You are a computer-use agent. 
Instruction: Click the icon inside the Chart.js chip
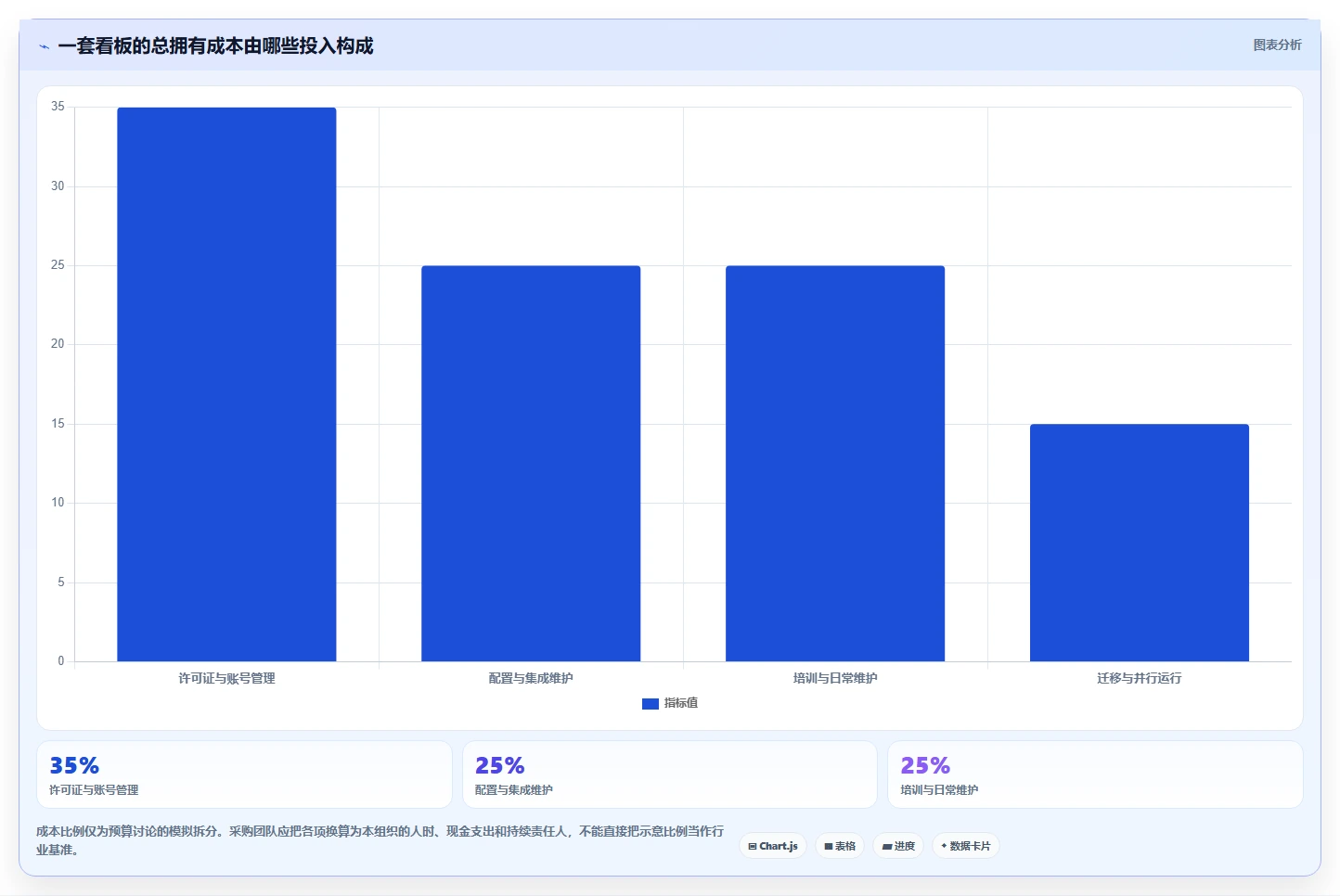click(x=753, y=846)
